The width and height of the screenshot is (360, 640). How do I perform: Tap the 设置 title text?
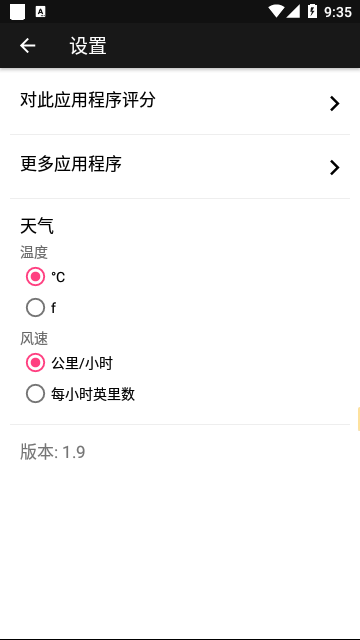88,46
